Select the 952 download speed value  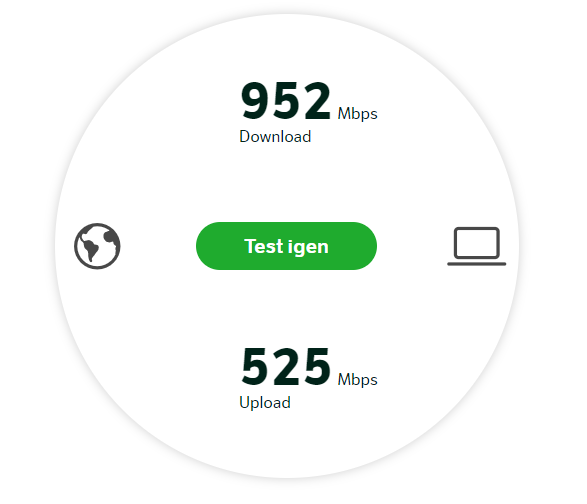pos(286,101)
